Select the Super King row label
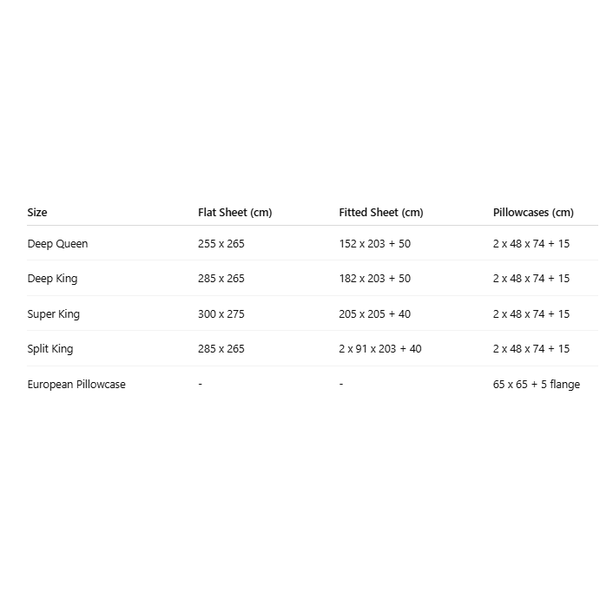 [53, 314]
